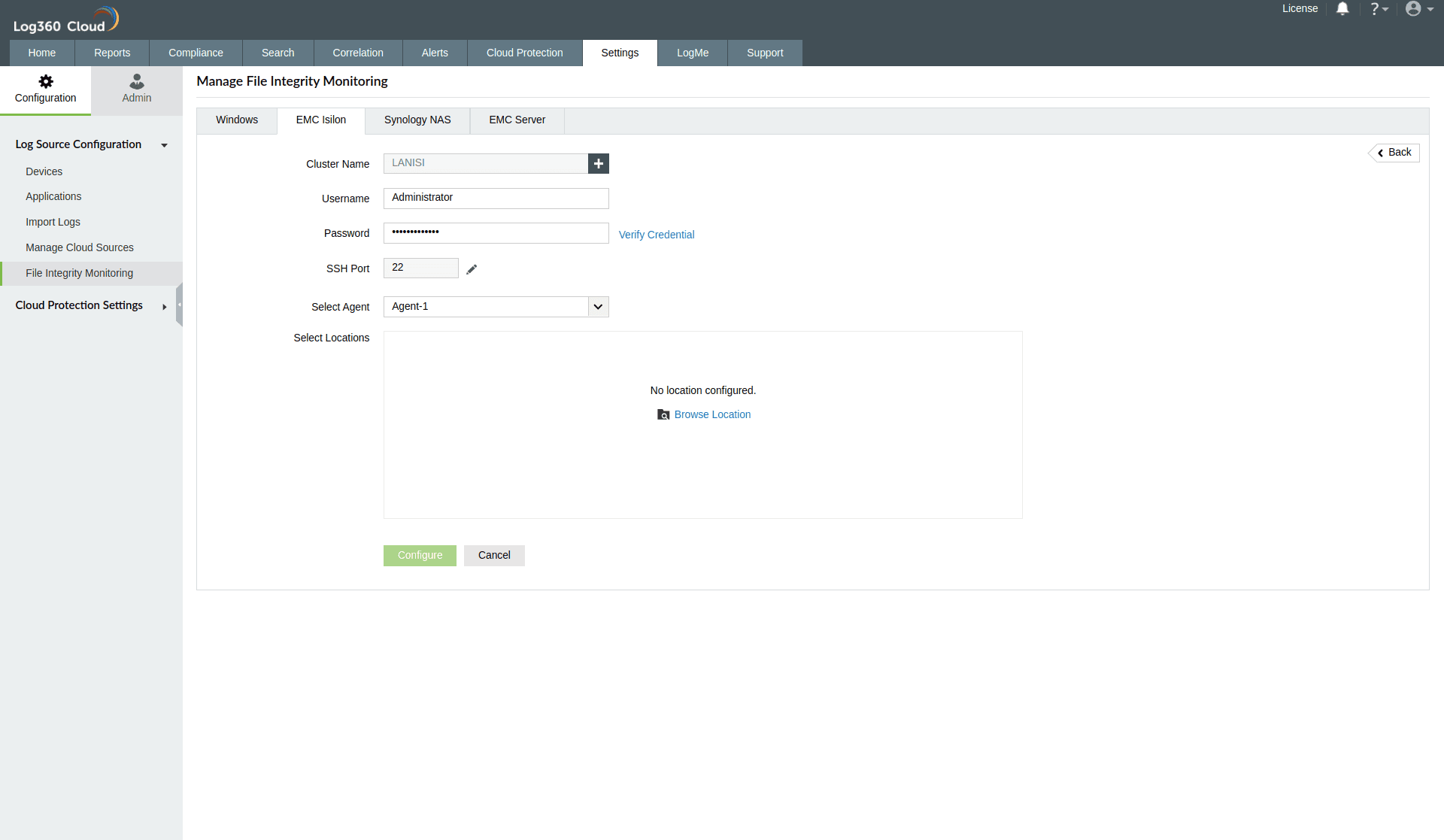Open the help question mark menu
1444x840 pixels.
1378,9
